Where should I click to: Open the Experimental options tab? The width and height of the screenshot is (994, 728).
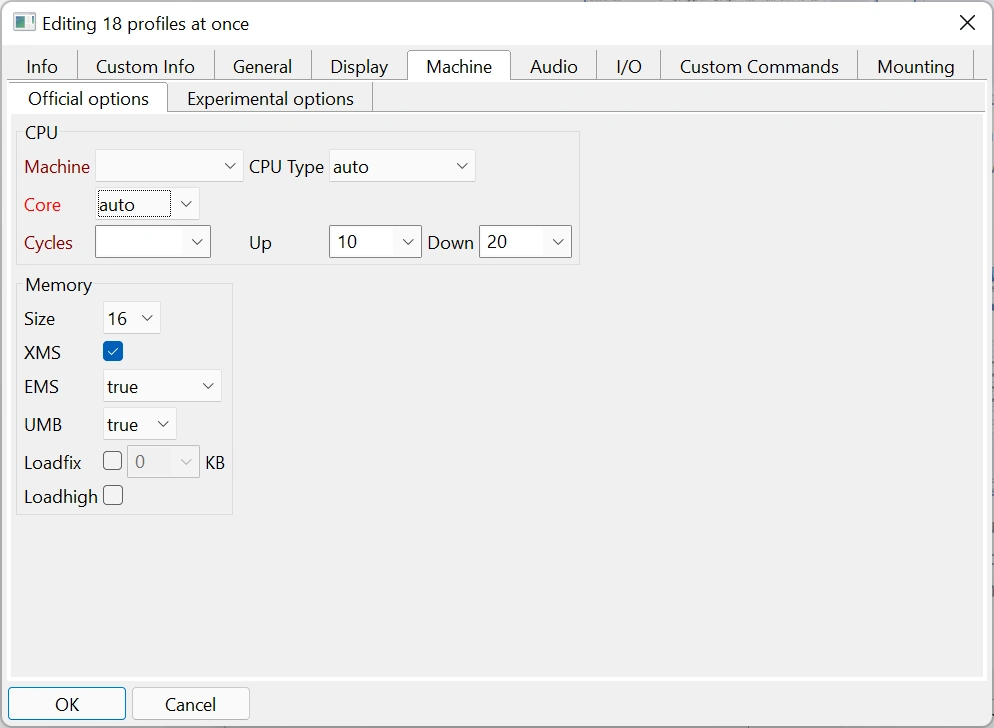pyautogui.click(x=270, y=98)
